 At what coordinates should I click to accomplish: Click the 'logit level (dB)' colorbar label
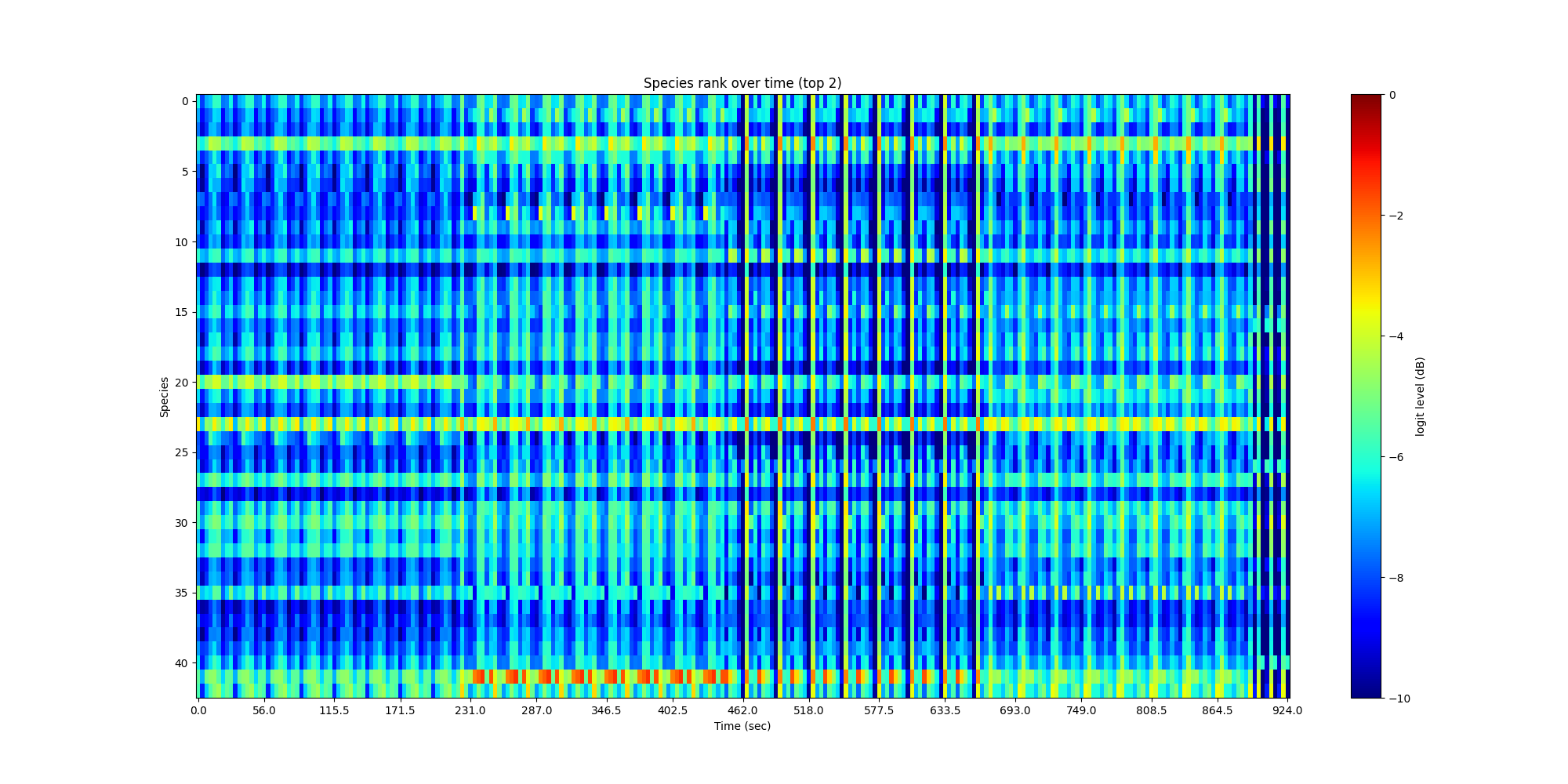pyautogui.click(x=1420, y=397)
